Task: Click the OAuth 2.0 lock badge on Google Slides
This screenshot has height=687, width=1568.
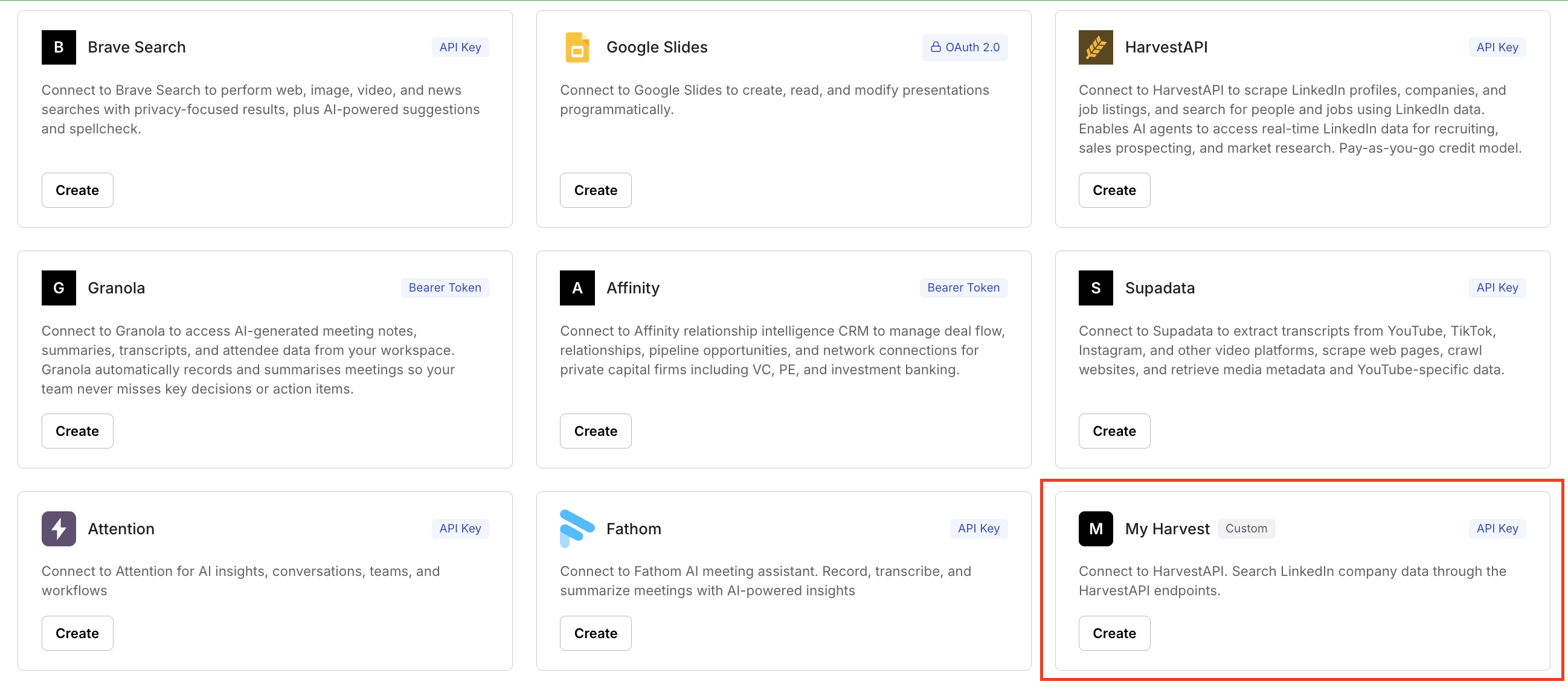Action: pyautogui.click(x=965, y=47)
